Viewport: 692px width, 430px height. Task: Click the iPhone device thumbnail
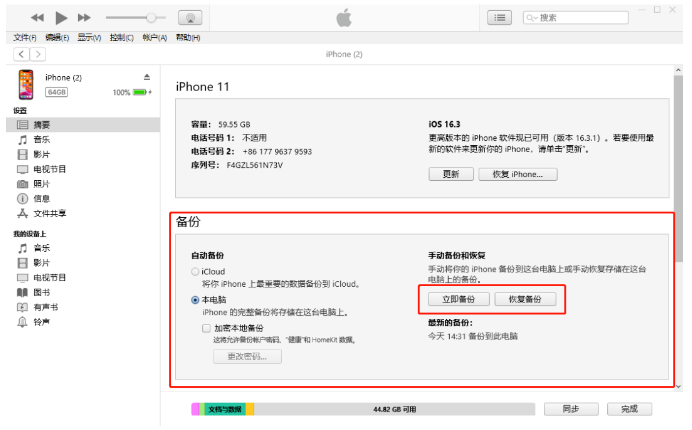click(26, 84)
